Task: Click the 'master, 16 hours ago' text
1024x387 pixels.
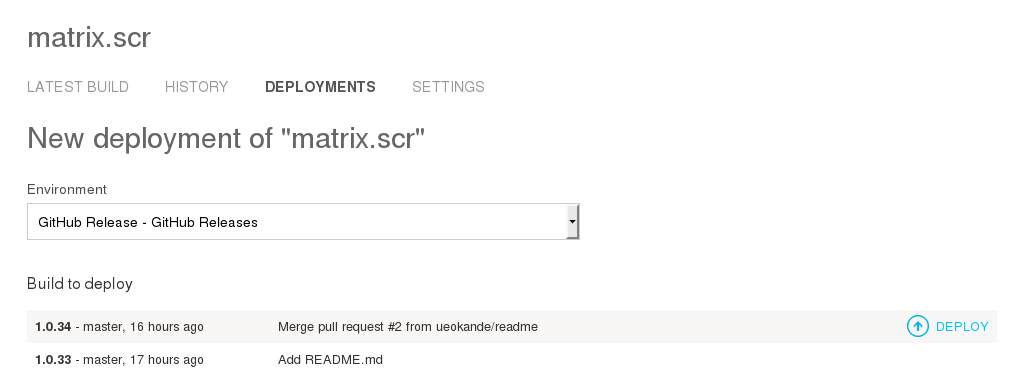Action: [x=144, y=327]
